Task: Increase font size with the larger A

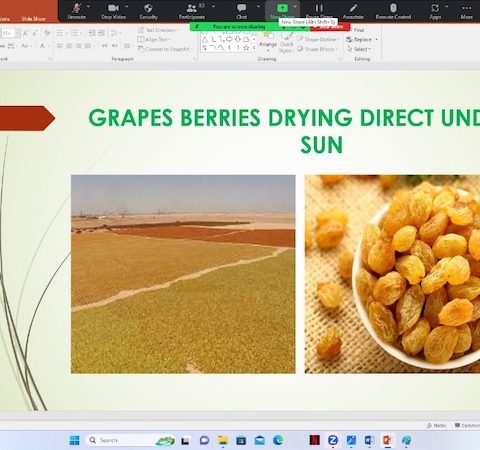Action: [25, 33]
